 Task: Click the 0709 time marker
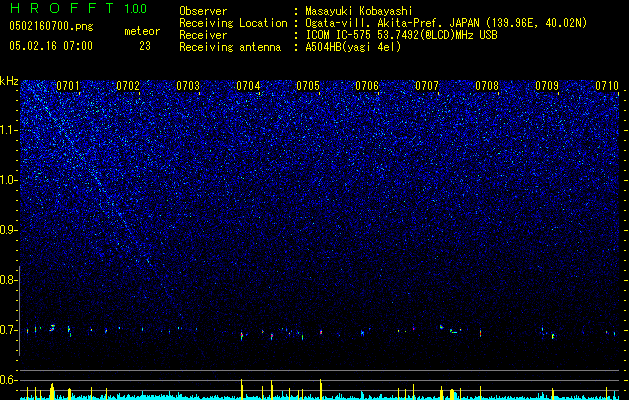[547, 86]
